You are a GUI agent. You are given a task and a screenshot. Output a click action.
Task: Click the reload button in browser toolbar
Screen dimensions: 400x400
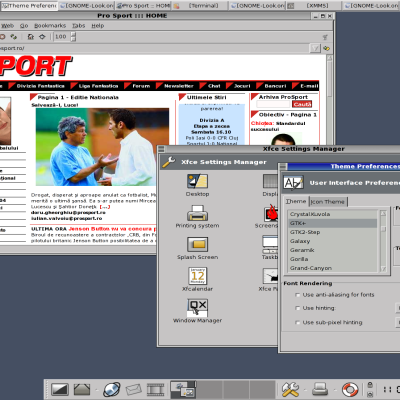coord(13,37)
